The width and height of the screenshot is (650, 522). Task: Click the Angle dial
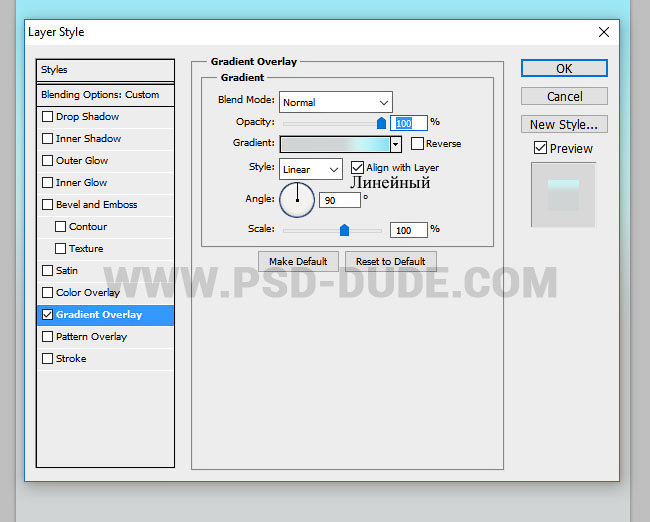(297, 200)
